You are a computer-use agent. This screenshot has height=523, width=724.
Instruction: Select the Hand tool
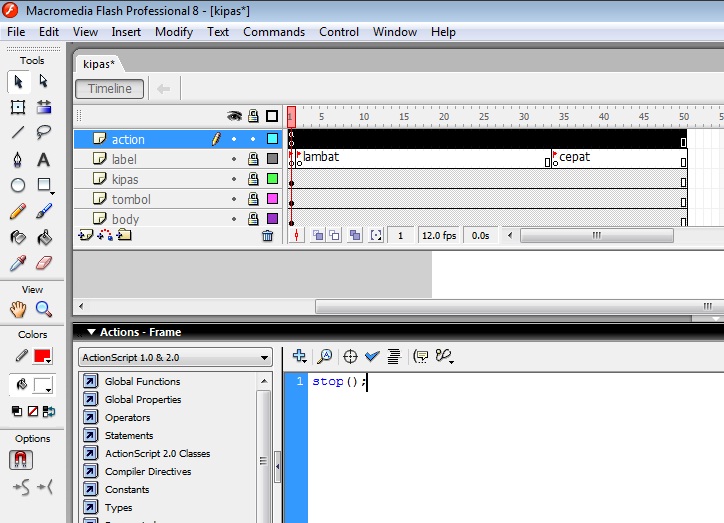(x=18, y=309)
